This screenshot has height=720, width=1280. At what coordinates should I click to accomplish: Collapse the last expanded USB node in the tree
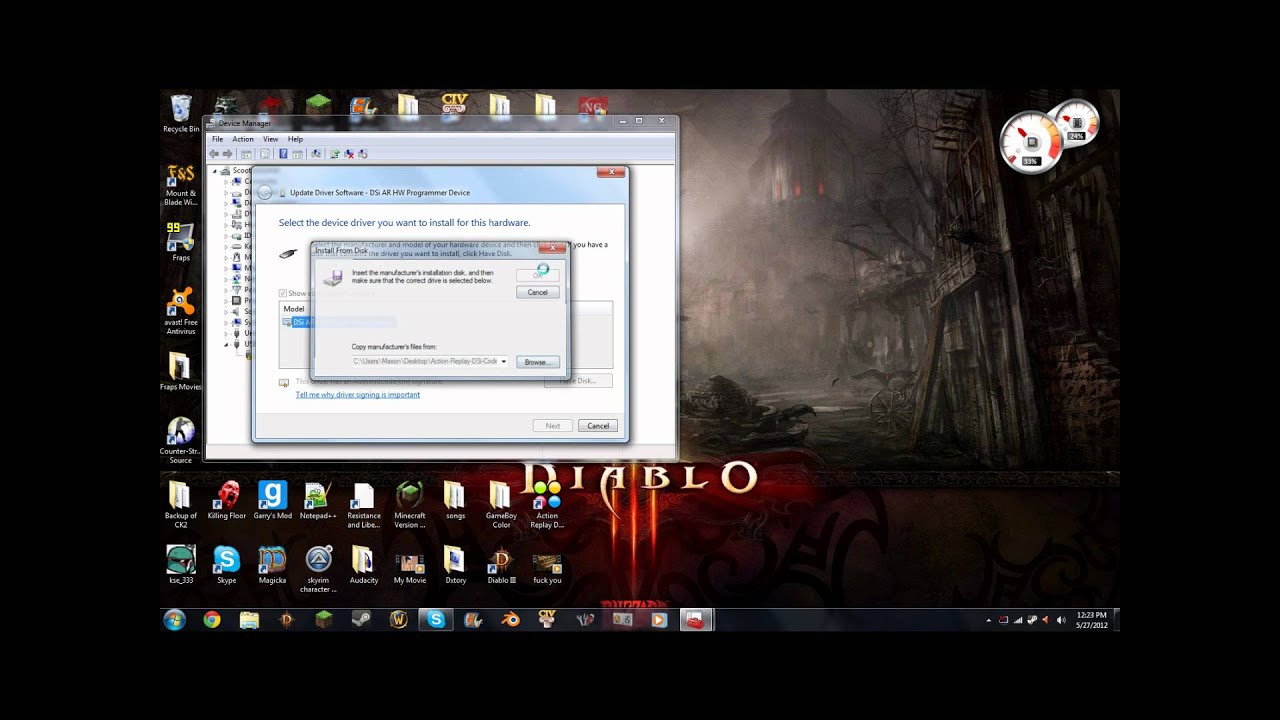coord(226,344)
